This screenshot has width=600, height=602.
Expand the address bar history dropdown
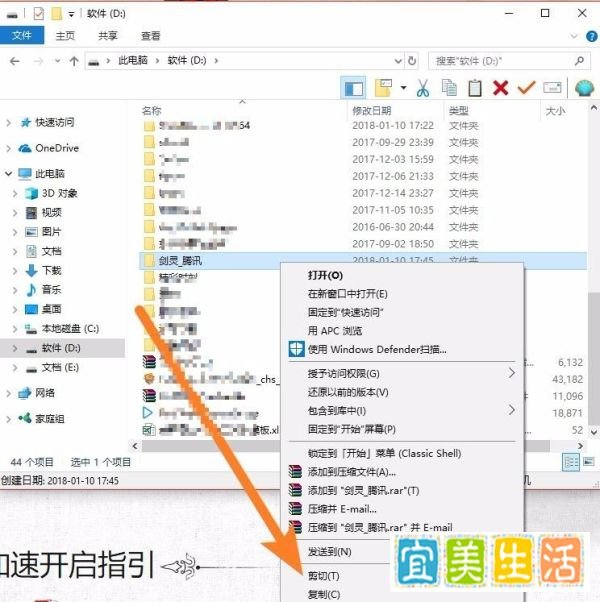[398, 61]
